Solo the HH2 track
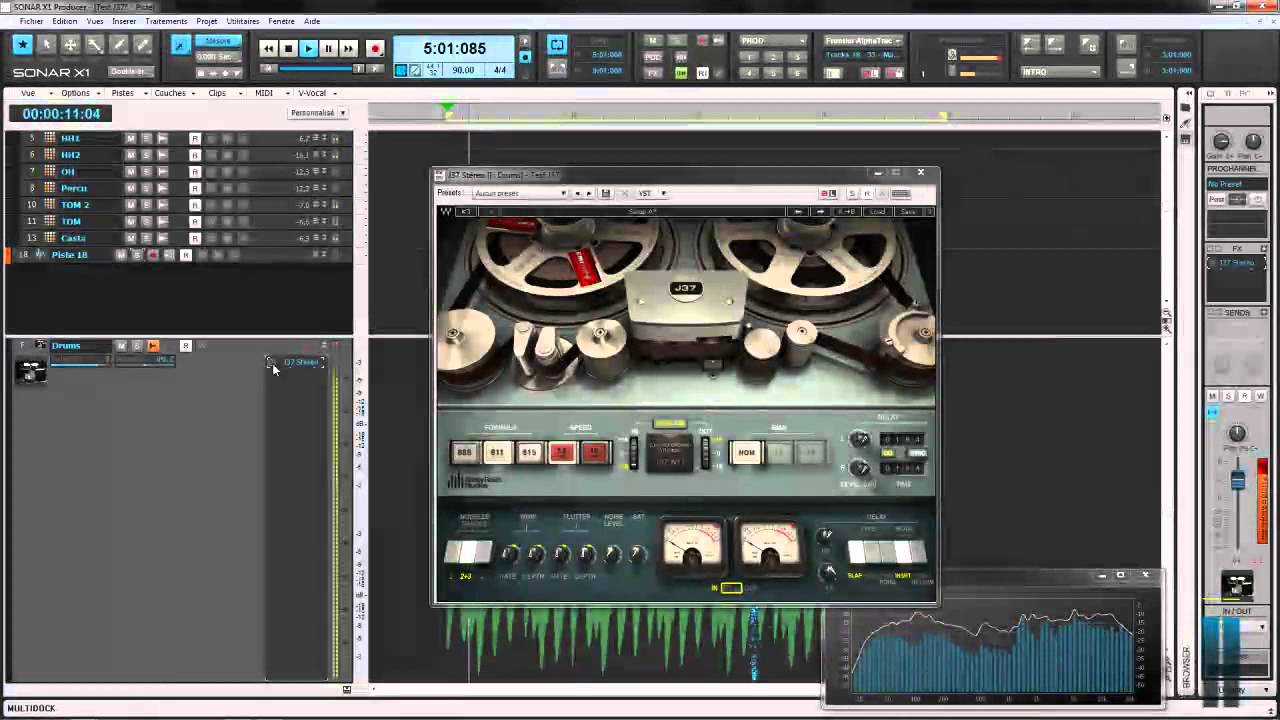This screenshot has height=720, width=1280. coord(146,155)
